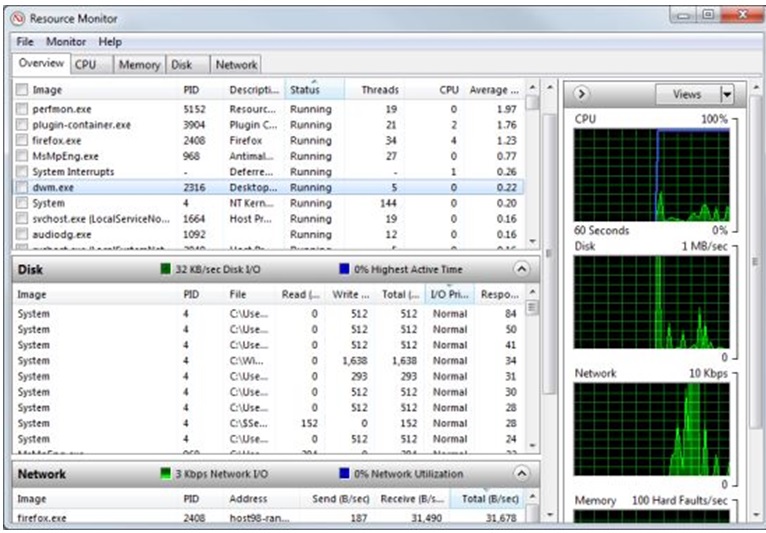This screenshot has width=766, height=533.
Task: Collapse the graphs pane with the arrow button
Action: (582, 94)
